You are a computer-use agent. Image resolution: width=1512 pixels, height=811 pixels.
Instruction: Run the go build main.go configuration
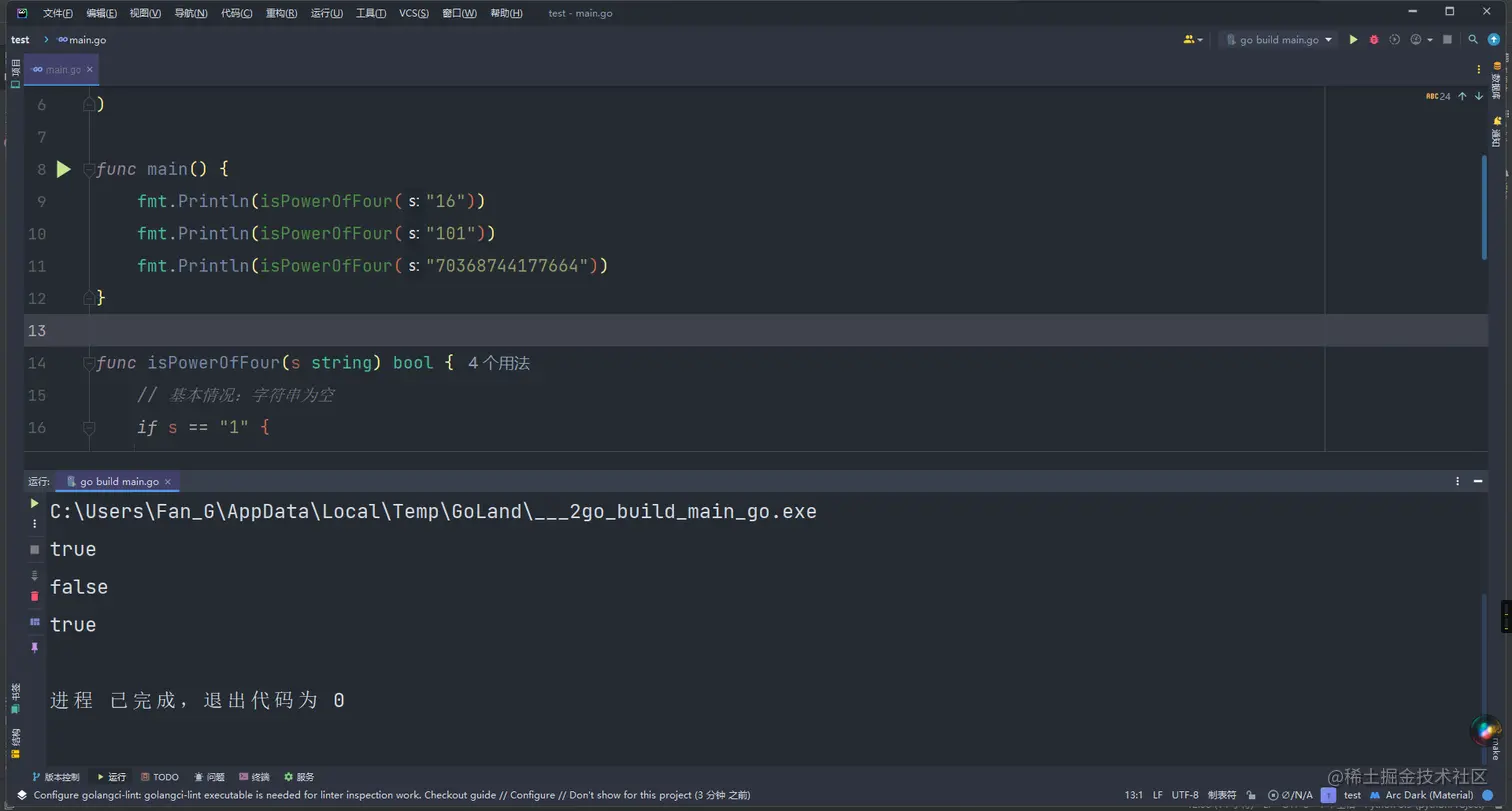(x=1353, y=40)
